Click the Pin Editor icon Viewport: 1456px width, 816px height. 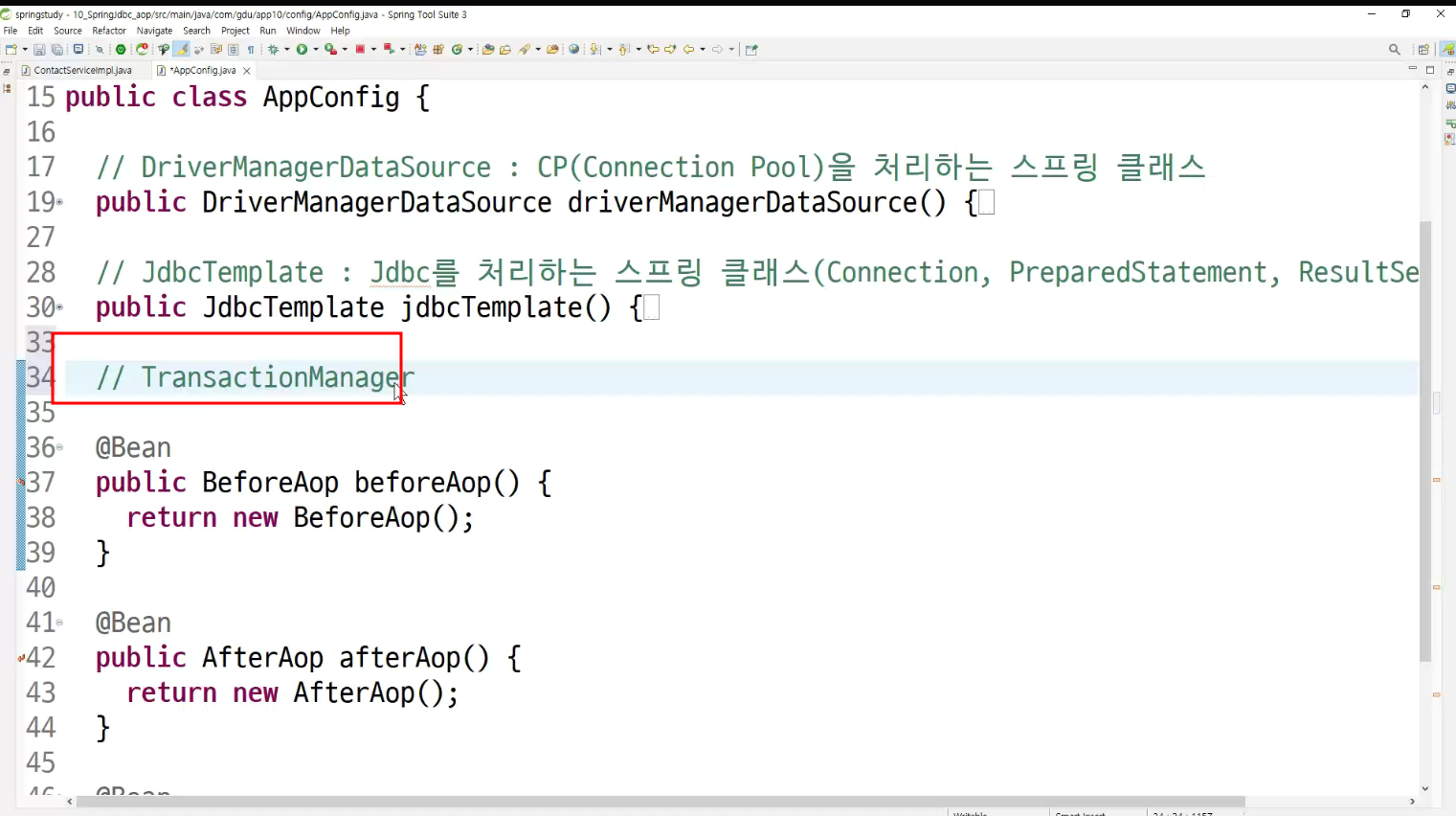[x=751, y=49]
